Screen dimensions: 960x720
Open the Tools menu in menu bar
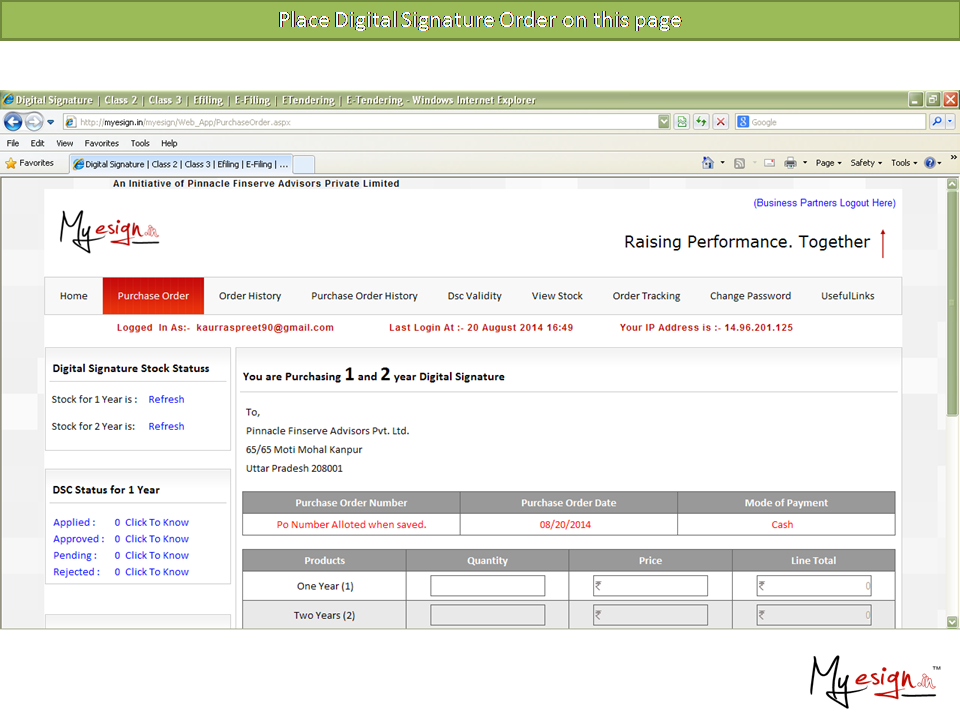coord(140,144)
